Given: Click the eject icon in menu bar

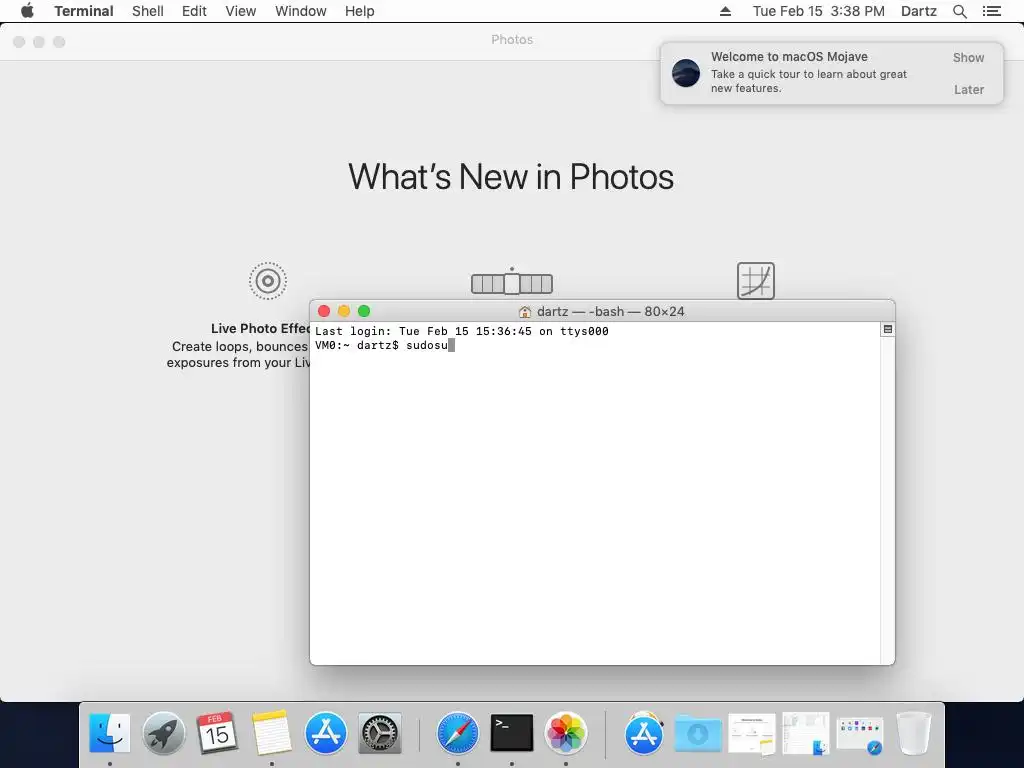Looking at the screenshot, I should [x=726, y=11].
